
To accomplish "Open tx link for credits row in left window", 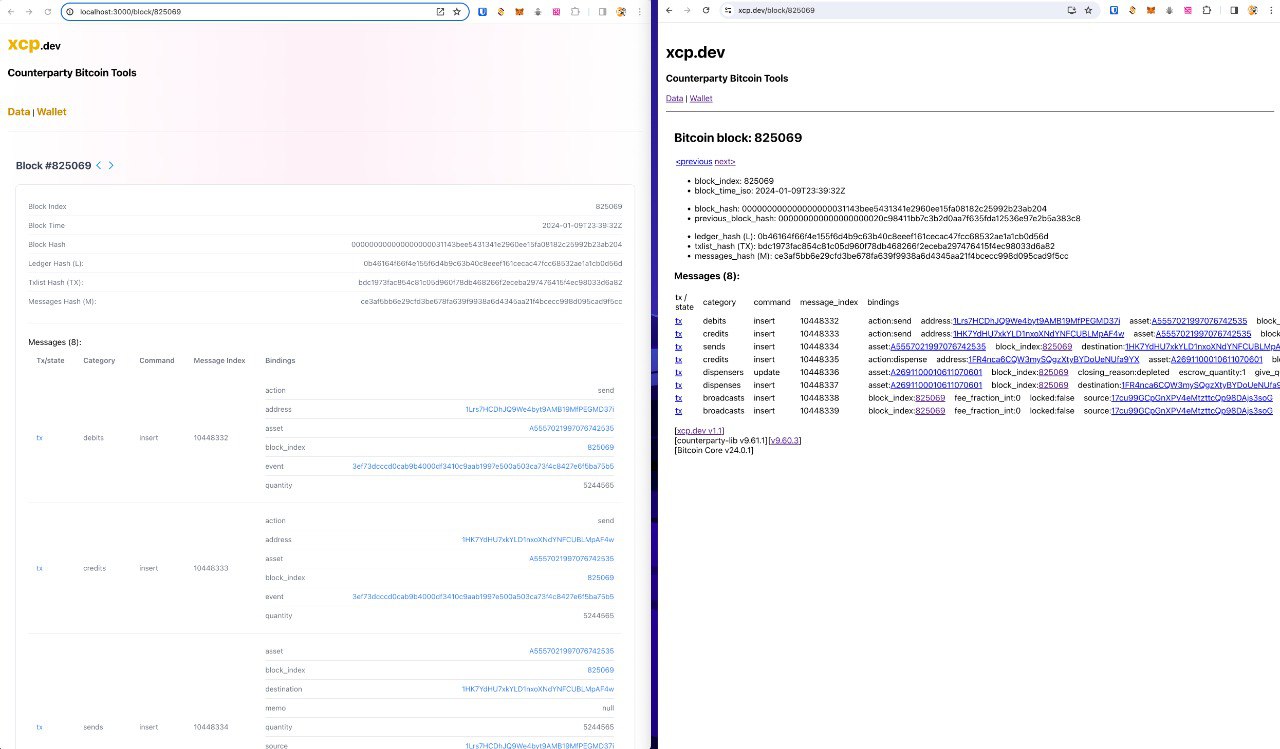I will pyautogui.click(x=40, y=568).
